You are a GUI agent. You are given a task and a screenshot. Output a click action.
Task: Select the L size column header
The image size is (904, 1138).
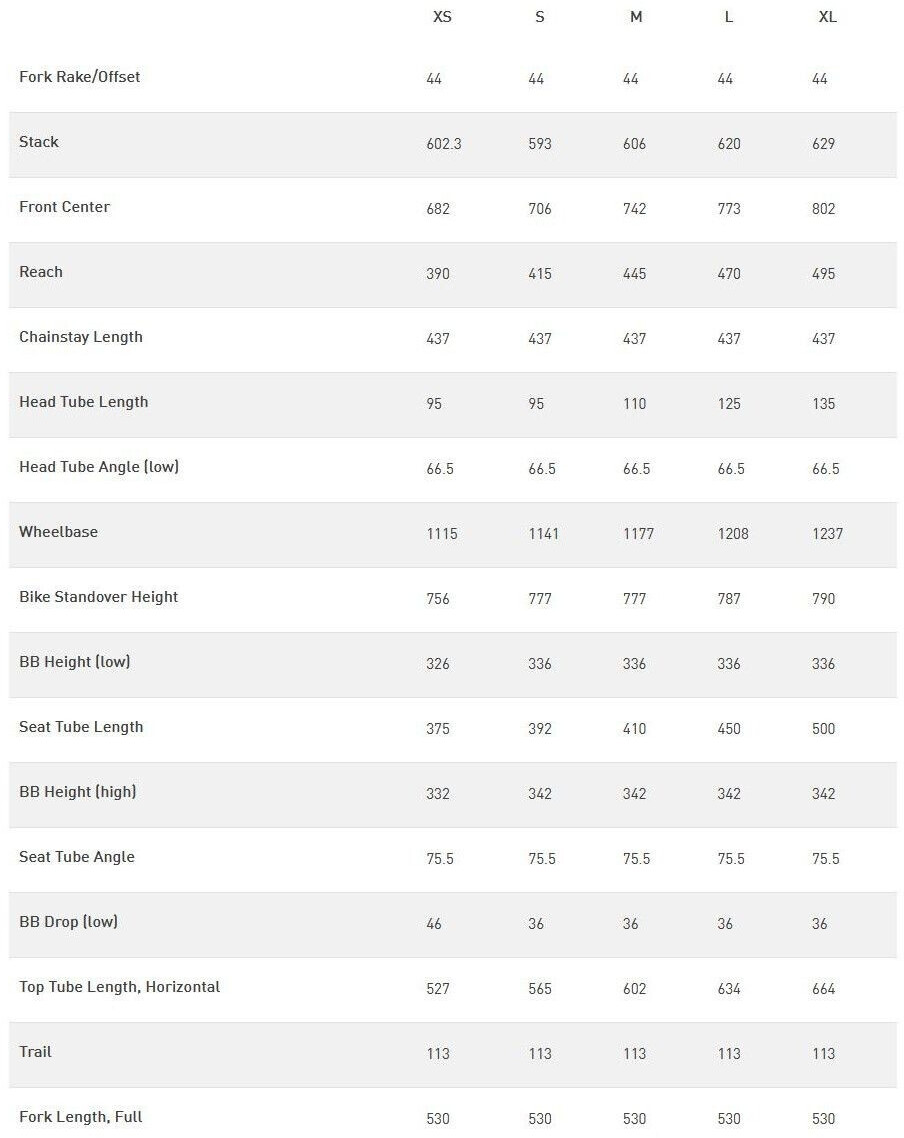pyautogui.click(x=729, y=17)
